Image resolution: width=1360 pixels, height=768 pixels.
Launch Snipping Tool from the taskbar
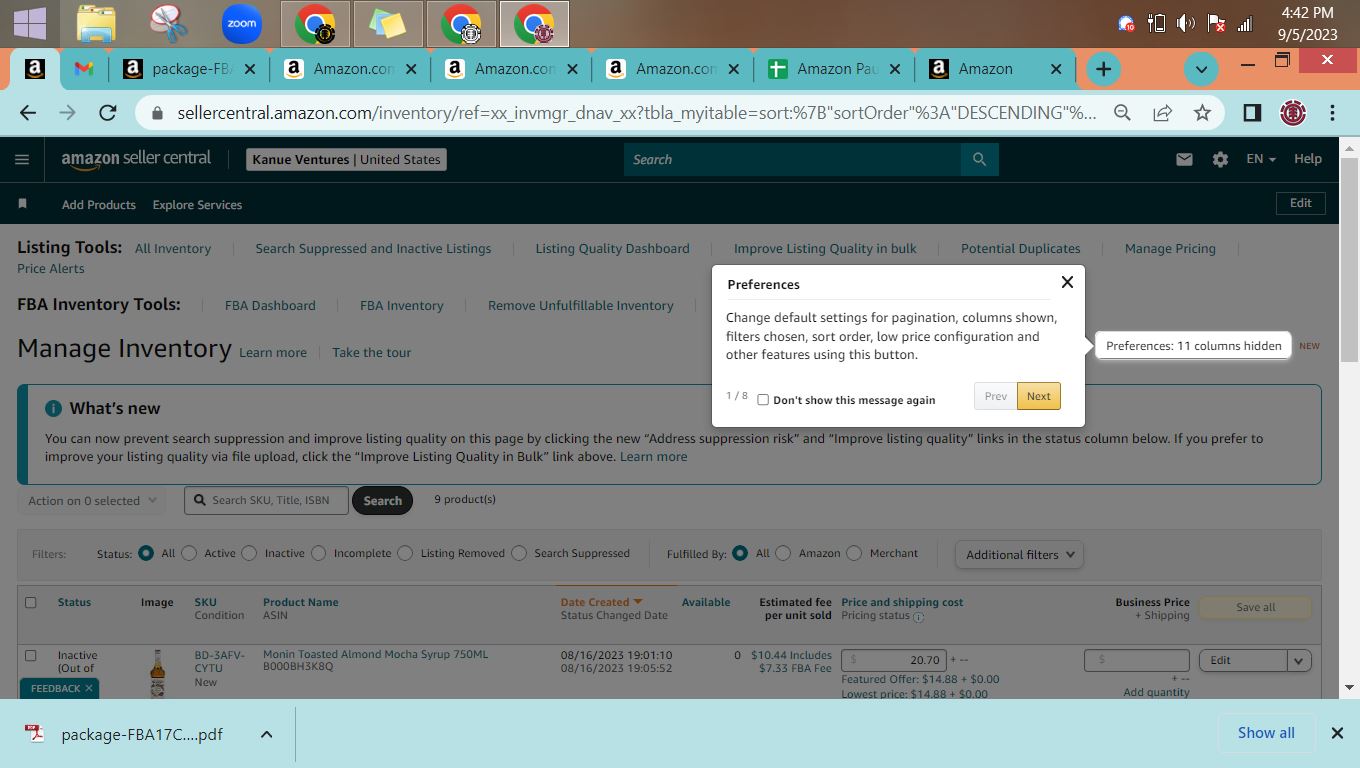coord(169,24)
